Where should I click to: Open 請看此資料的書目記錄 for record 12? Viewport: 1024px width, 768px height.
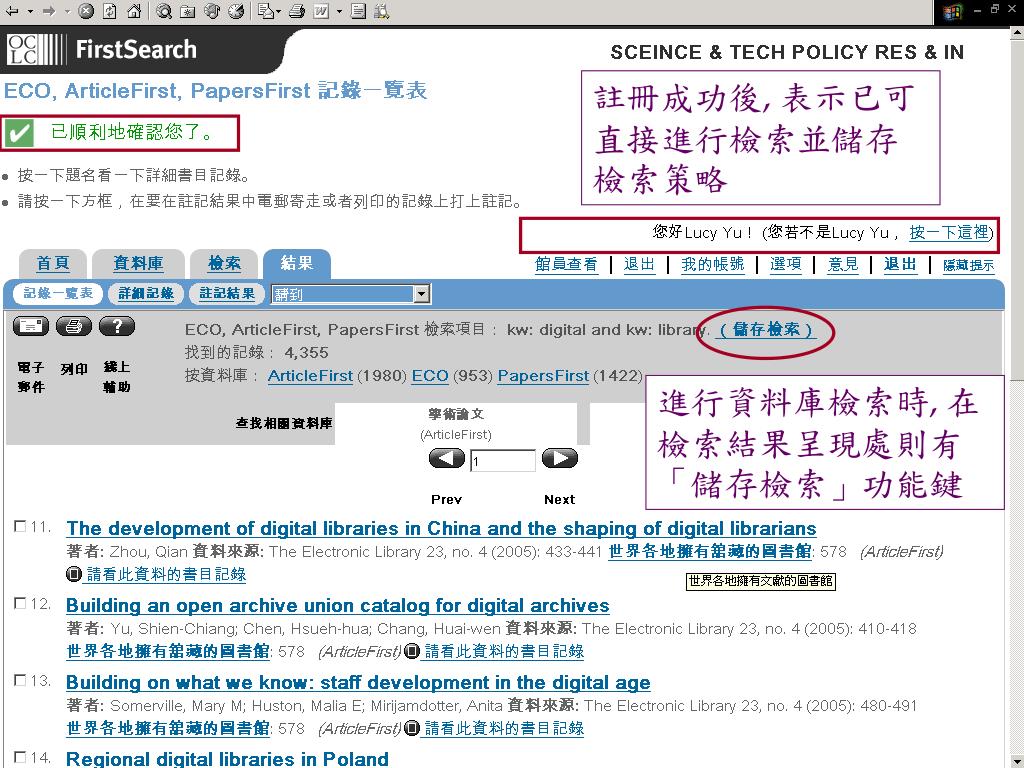click(504, 651)
